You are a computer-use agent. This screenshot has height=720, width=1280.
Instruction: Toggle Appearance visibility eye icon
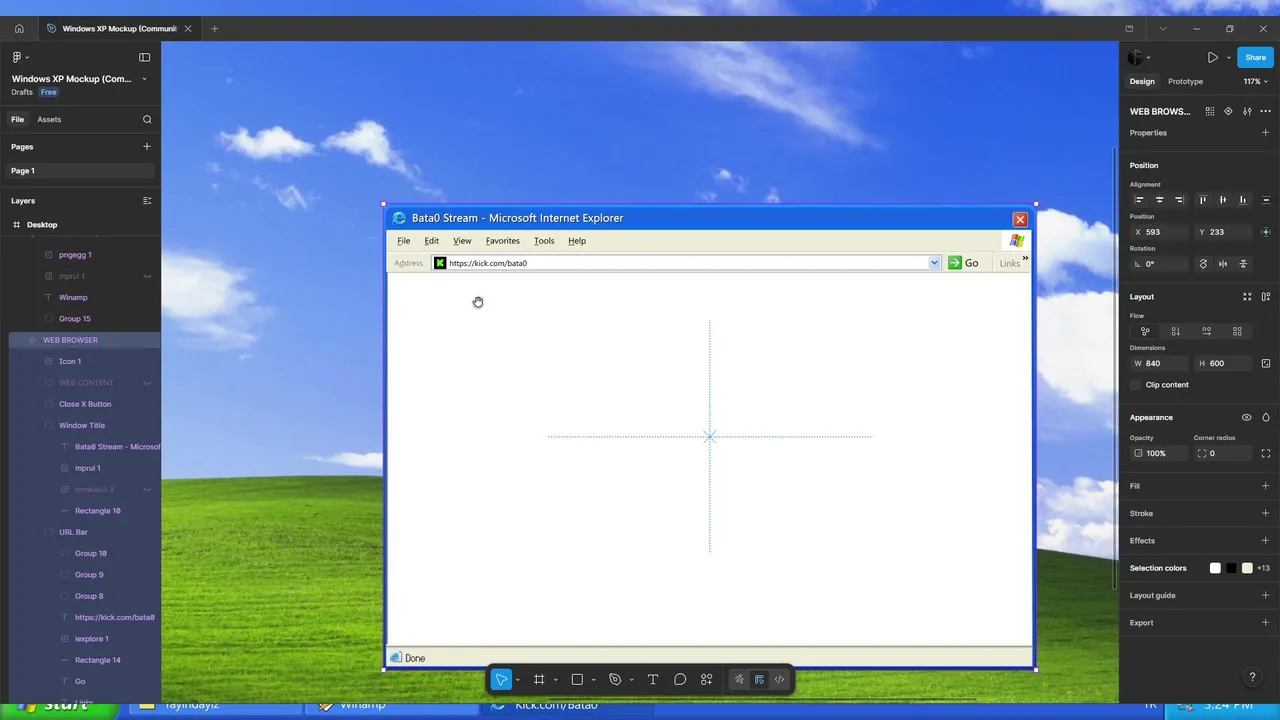click(1246, 417)
